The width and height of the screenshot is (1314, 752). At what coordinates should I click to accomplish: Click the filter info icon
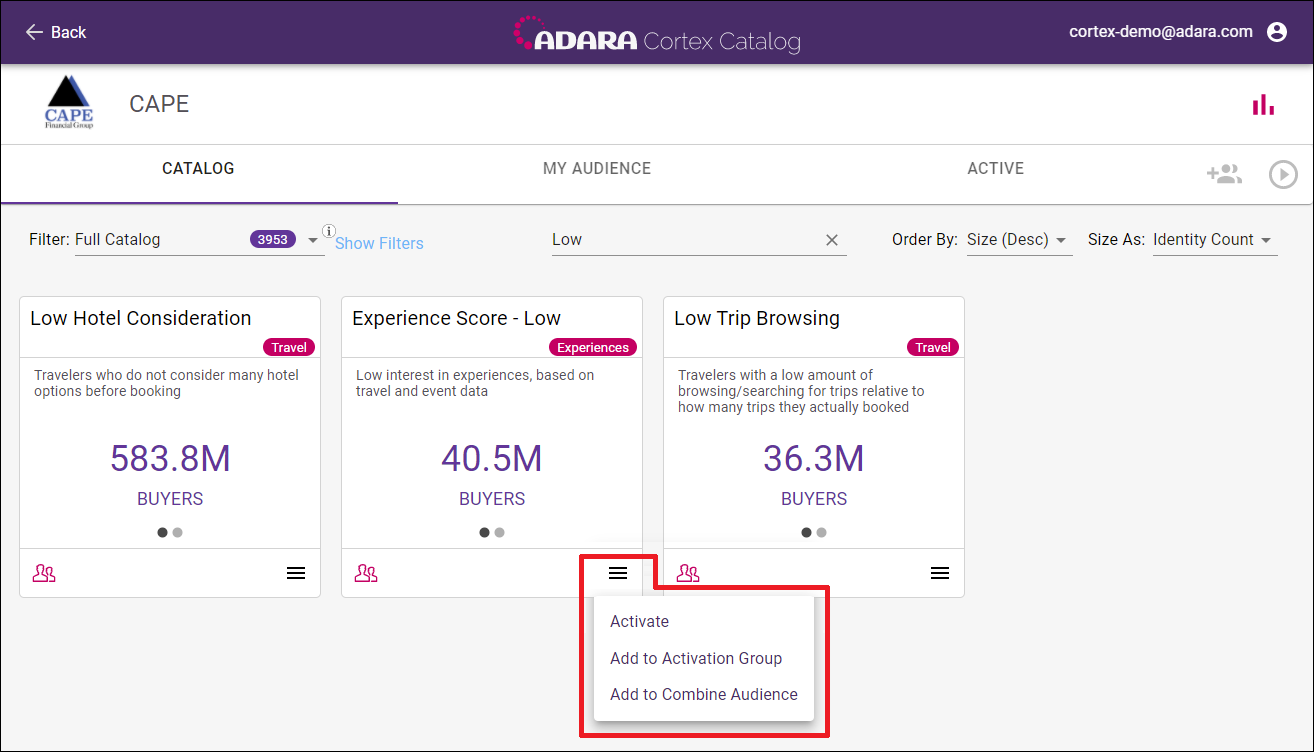coord(329,230)
